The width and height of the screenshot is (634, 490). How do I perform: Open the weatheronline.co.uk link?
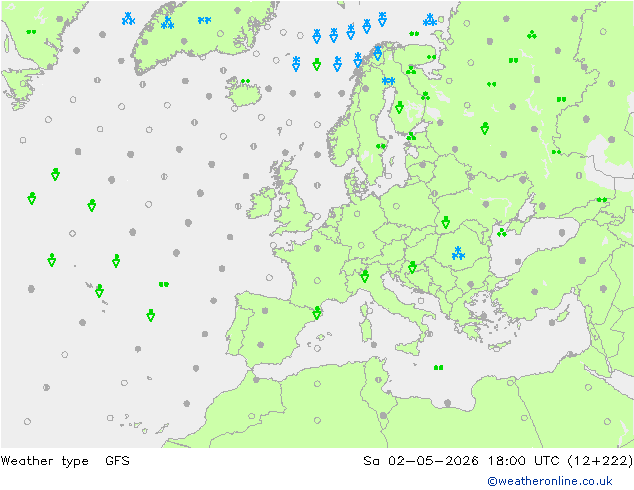click(x=550, y=481)
